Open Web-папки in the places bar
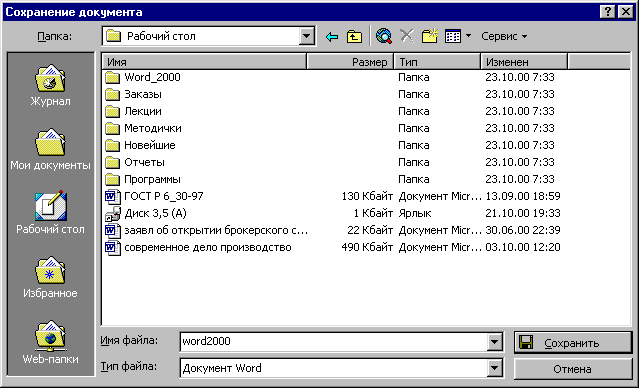 (51, 342)
